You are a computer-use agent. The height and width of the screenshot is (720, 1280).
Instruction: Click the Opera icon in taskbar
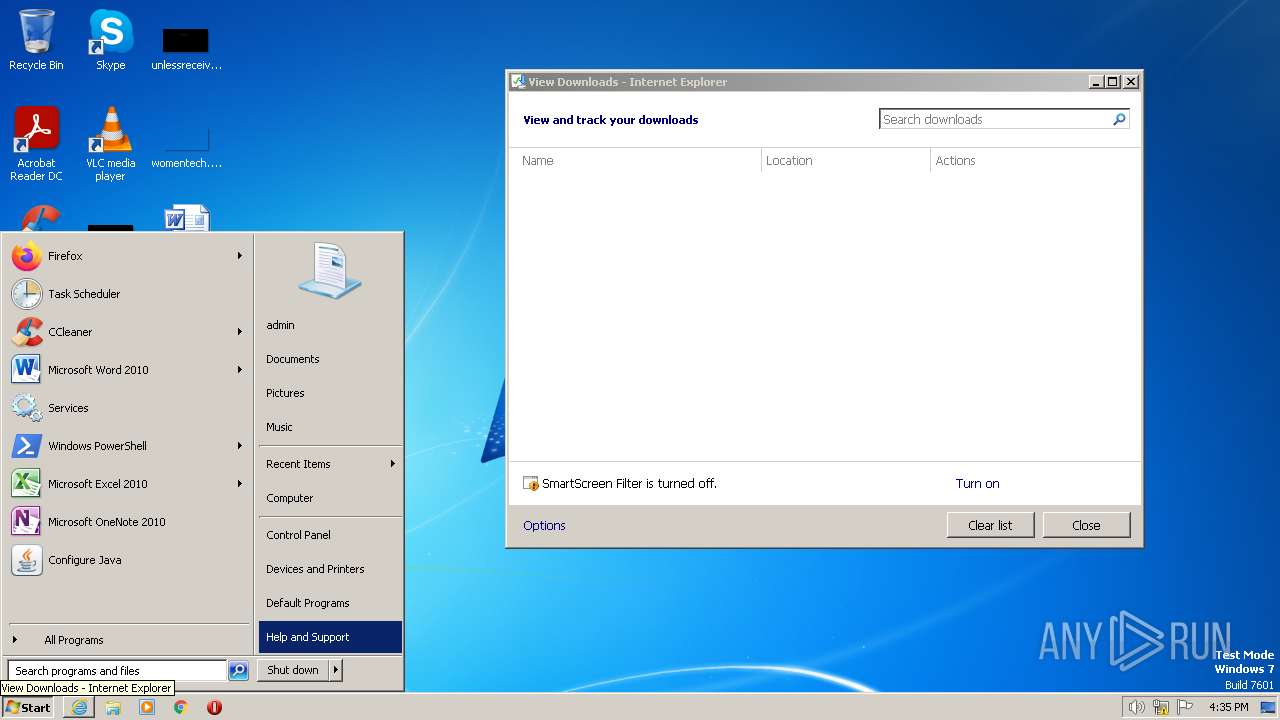(x=214, y=707)
